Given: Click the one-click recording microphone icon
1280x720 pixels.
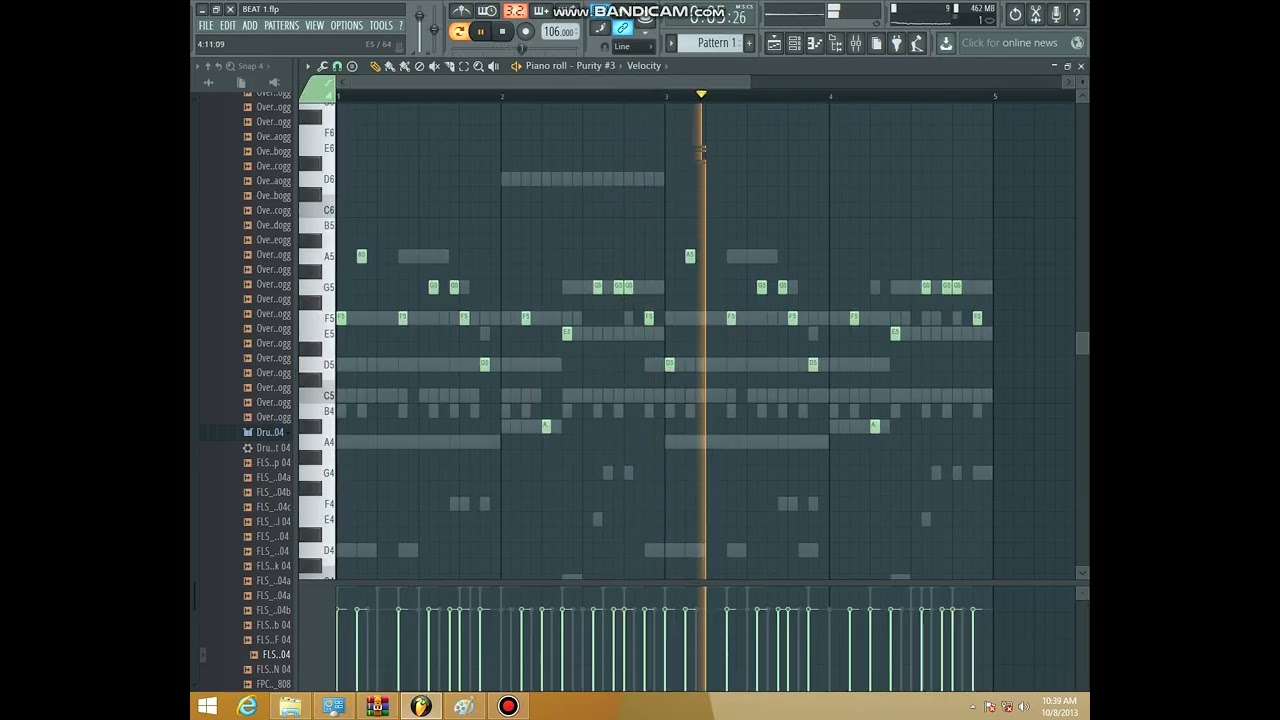Looking at the screenshot, I should pyautogui.click(x=1056, y=14).
